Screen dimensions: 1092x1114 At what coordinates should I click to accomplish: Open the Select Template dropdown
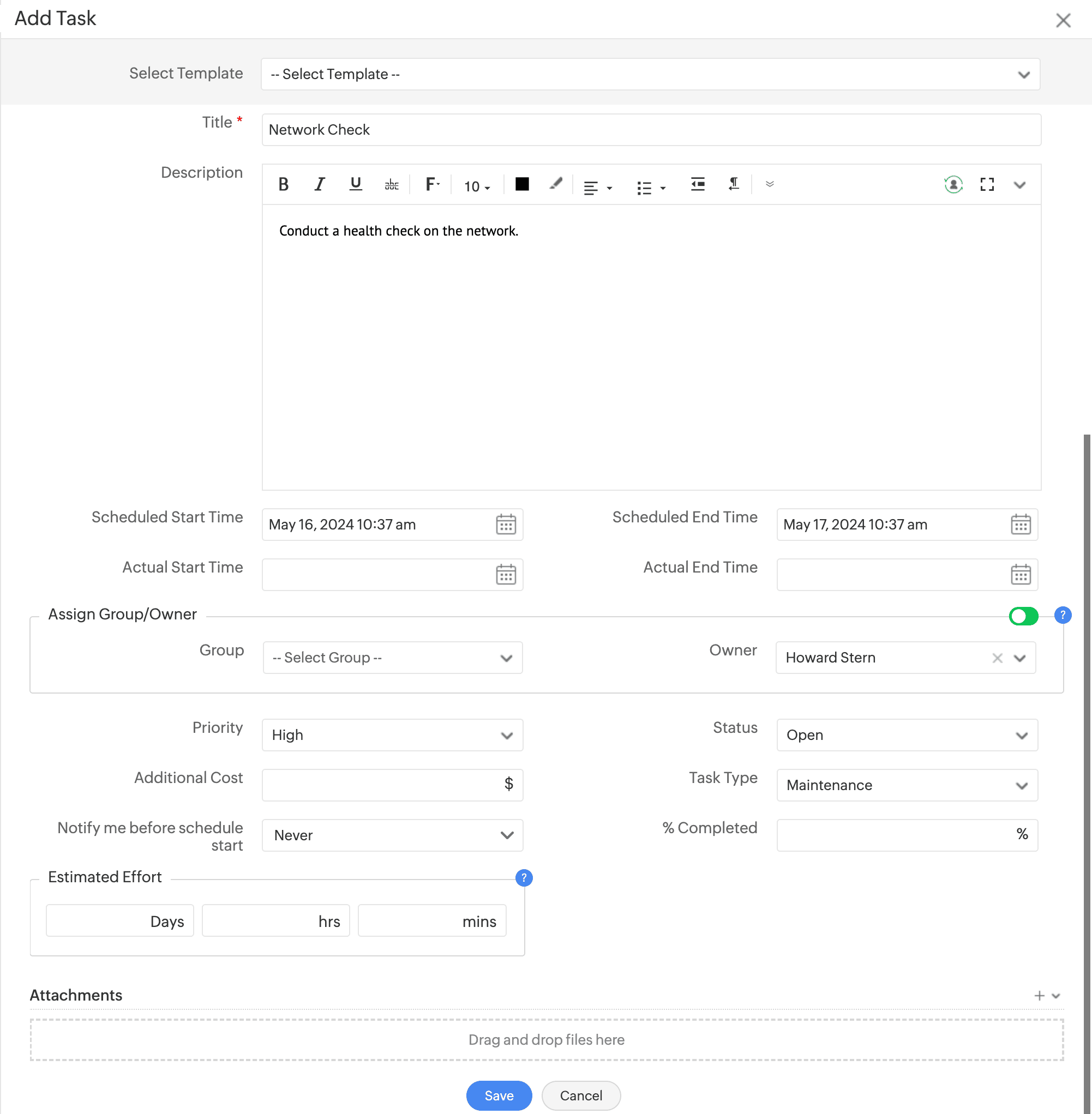pyautogui.click(x=650, y=75)
